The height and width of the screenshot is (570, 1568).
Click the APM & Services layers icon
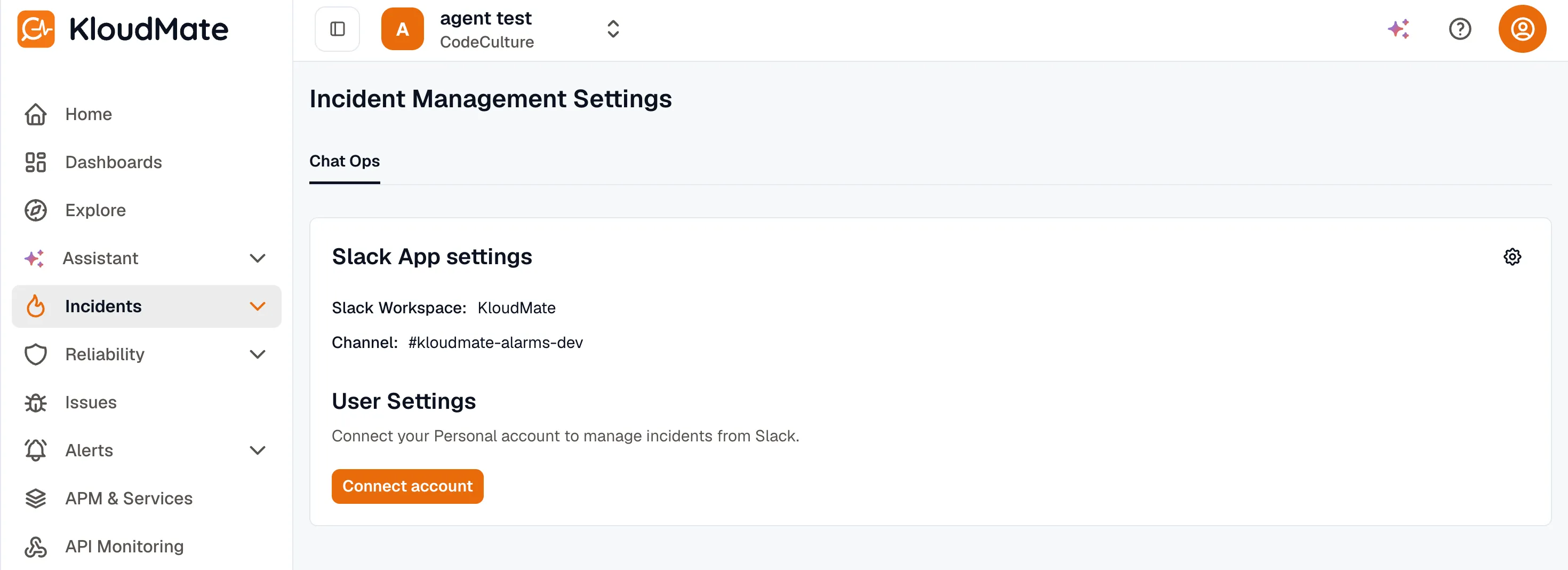pos(35,498)
